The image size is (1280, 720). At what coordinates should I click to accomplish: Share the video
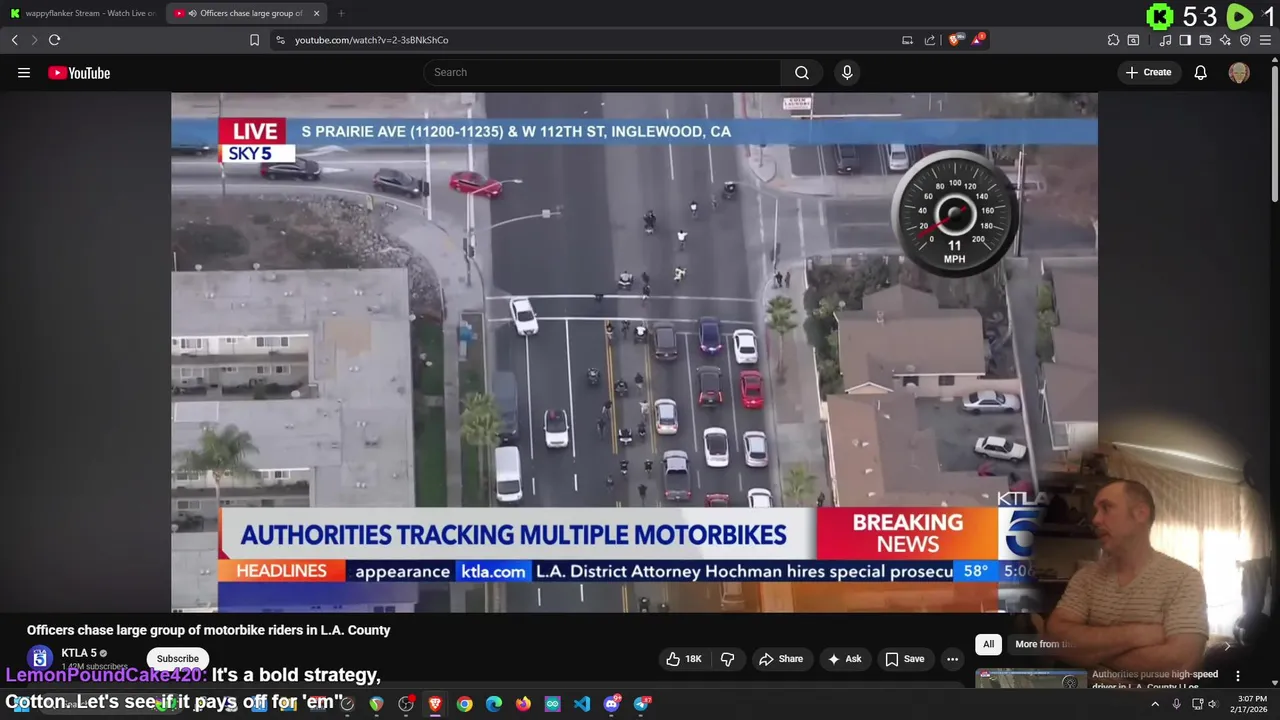pyautogui.click(x=781, y=659)
